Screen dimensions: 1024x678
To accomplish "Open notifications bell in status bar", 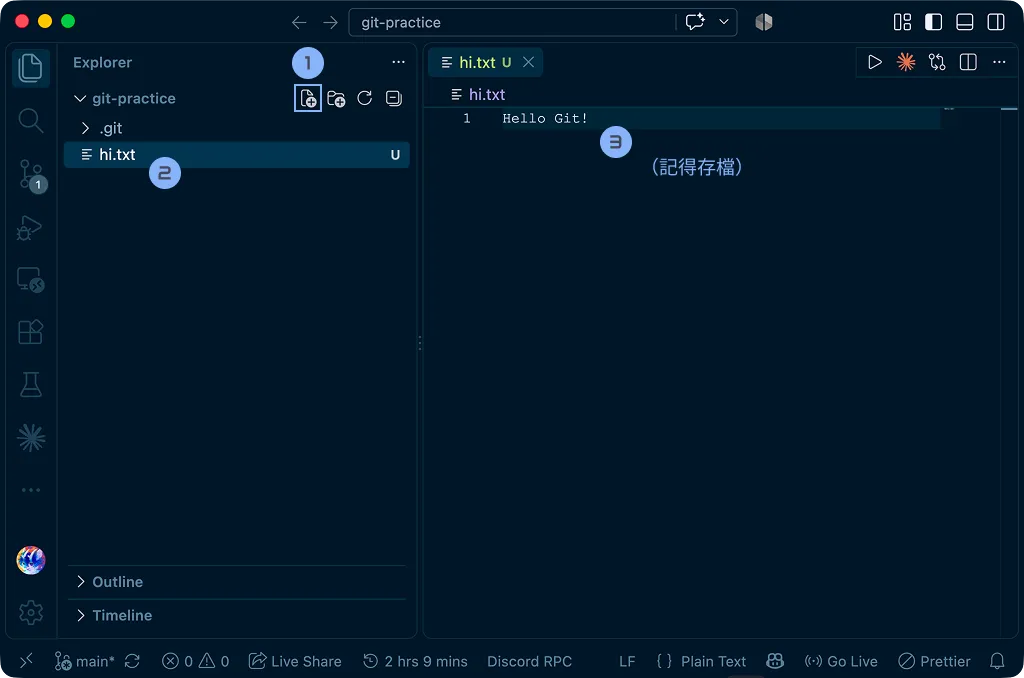I will (x=997, y=662).
